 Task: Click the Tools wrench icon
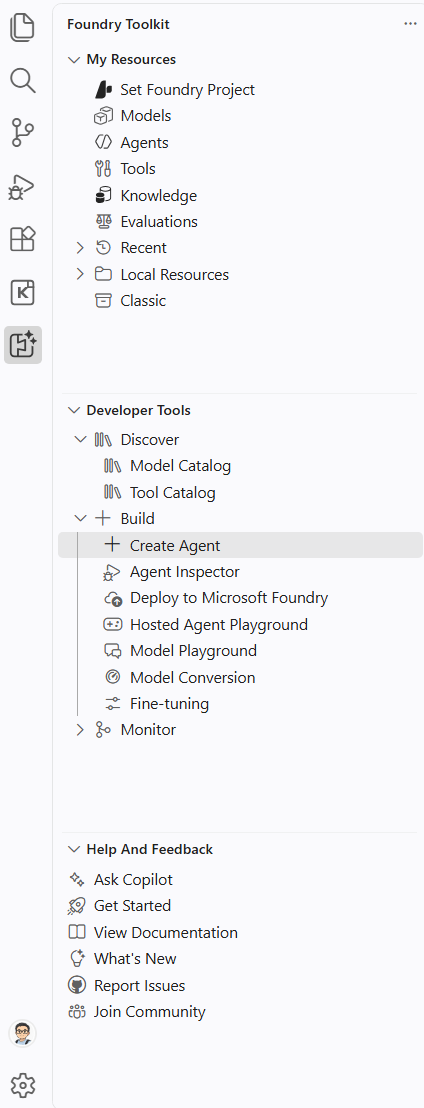[104, 169]
